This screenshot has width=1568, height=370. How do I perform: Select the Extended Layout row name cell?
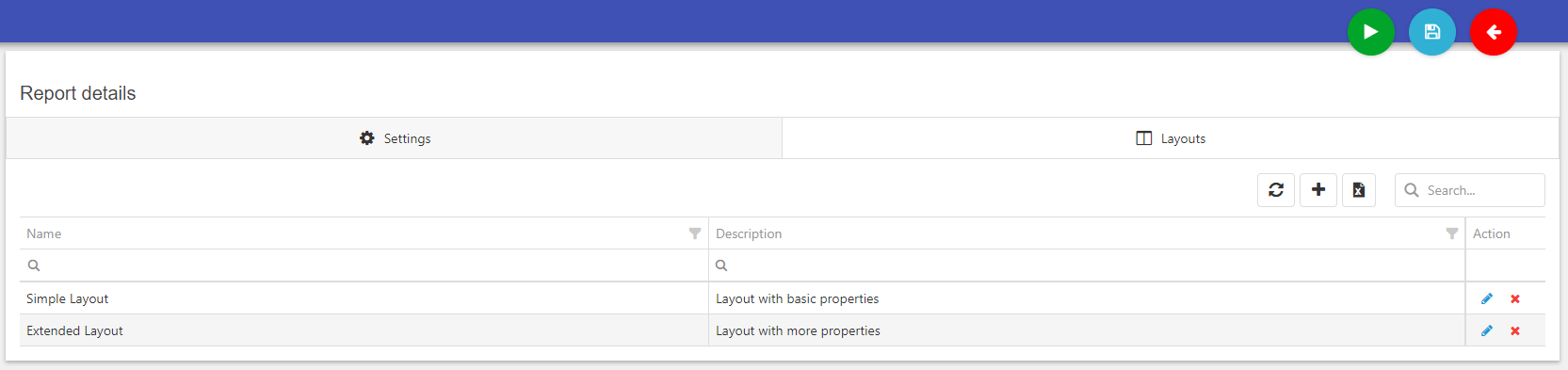[364, 330]
